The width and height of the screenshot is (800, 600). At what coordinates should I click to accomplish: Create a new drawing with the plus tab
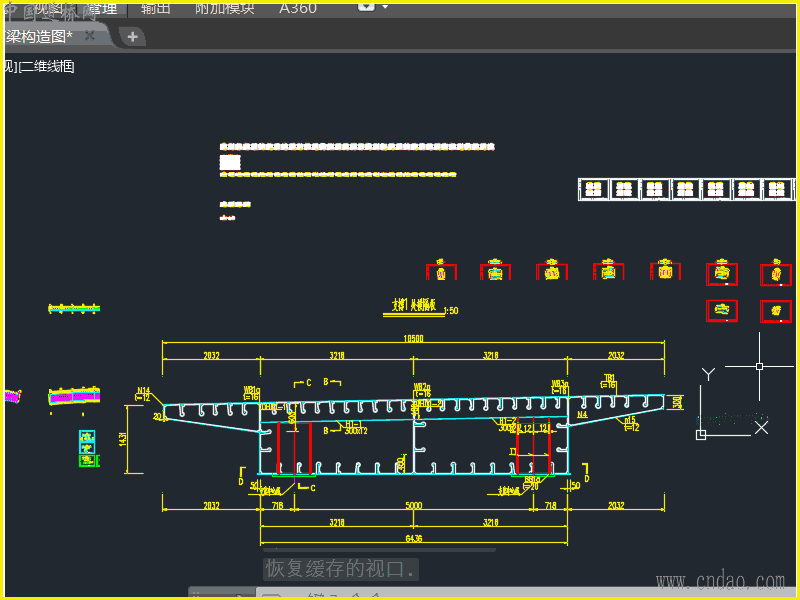tap(132, 37)
